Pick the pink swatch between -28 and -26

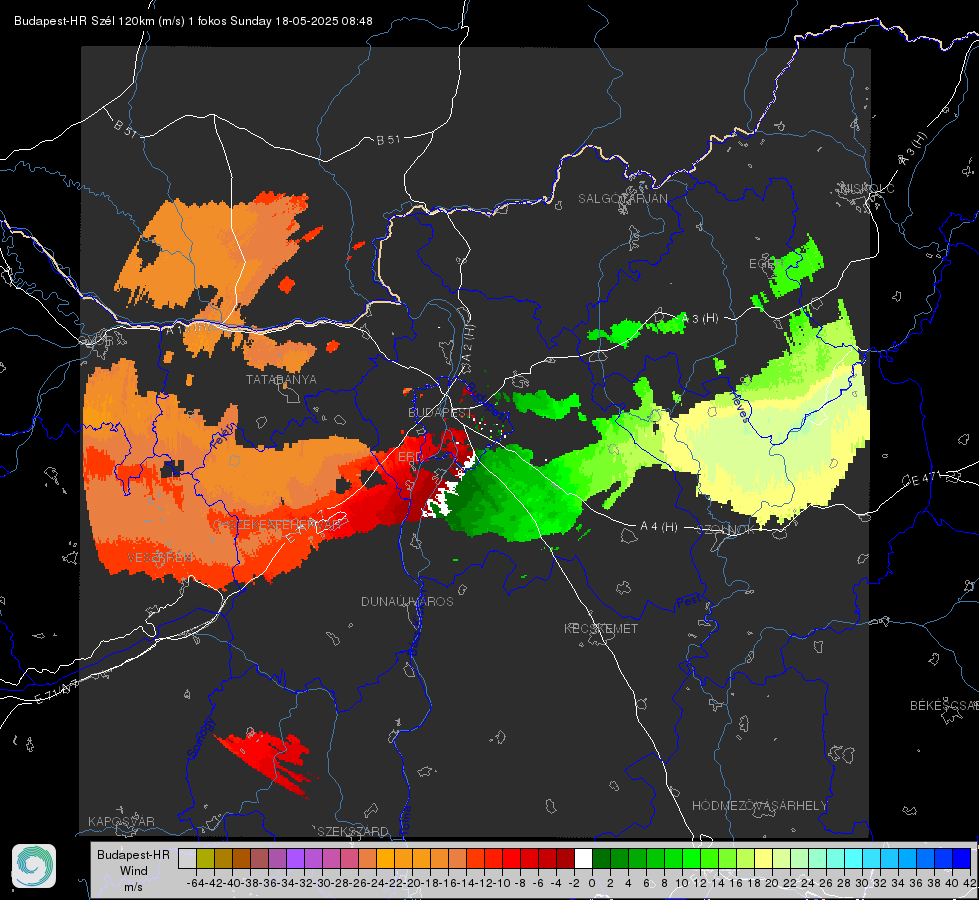point(350,859)
